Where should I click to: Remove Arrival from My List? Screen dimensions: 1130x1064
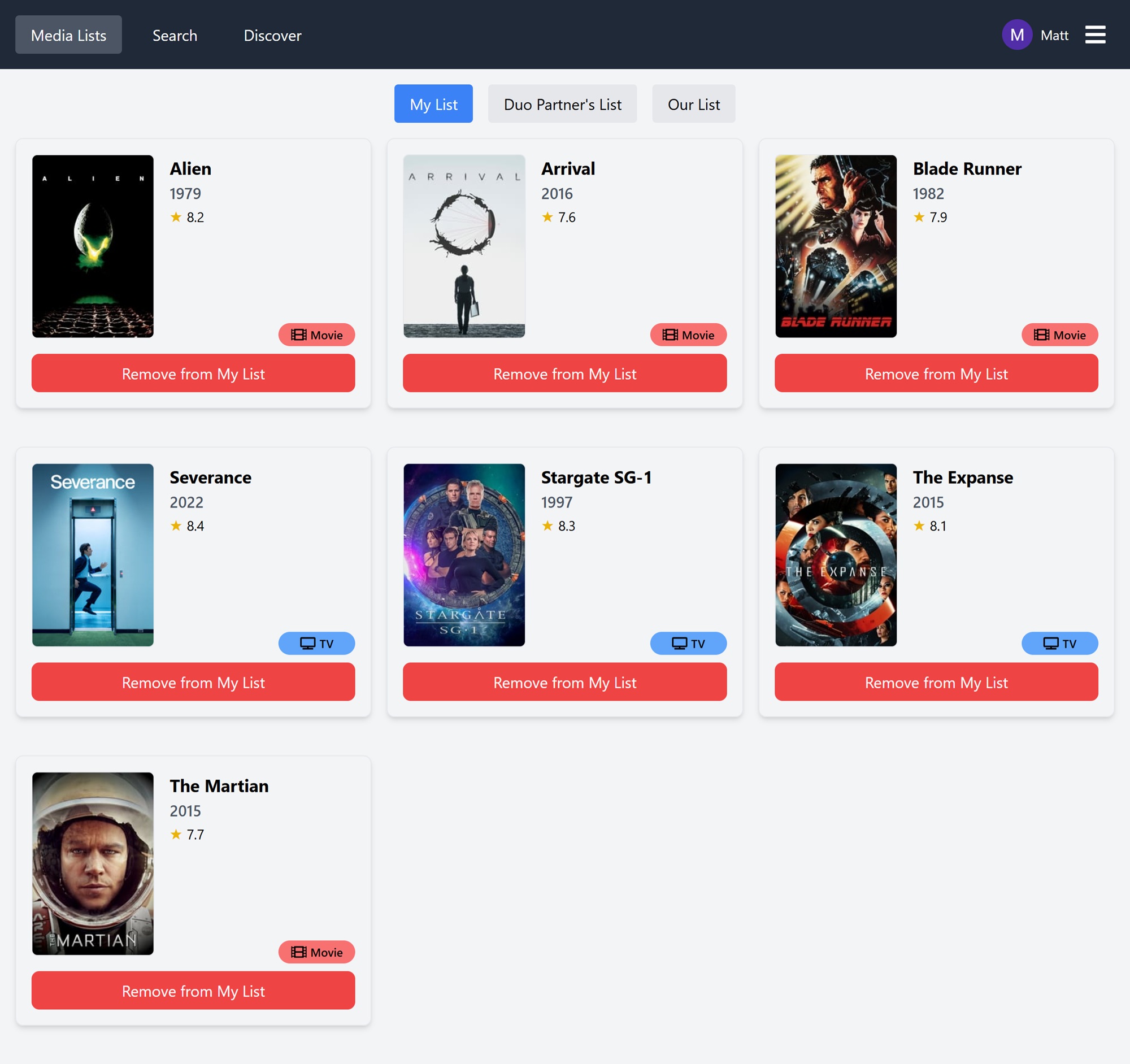[x=565, y=374]
